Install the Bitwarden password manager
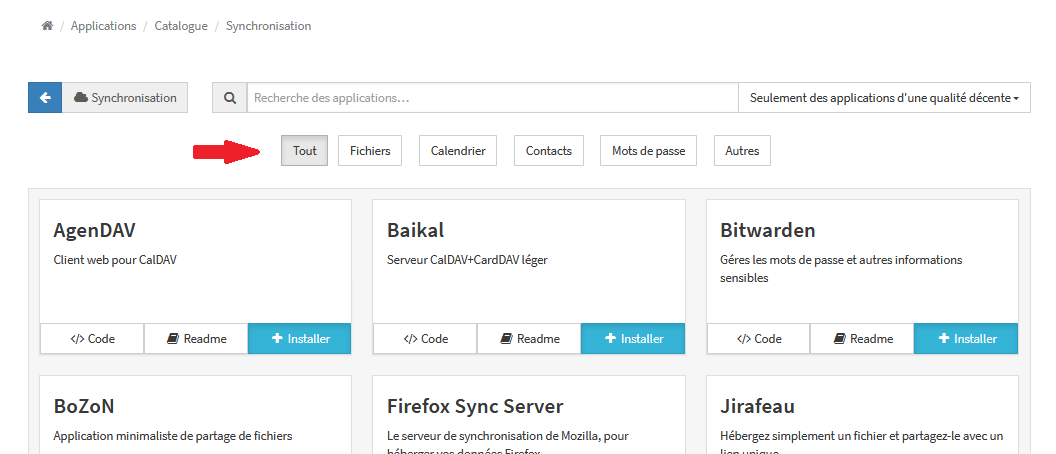 point(966,339)
